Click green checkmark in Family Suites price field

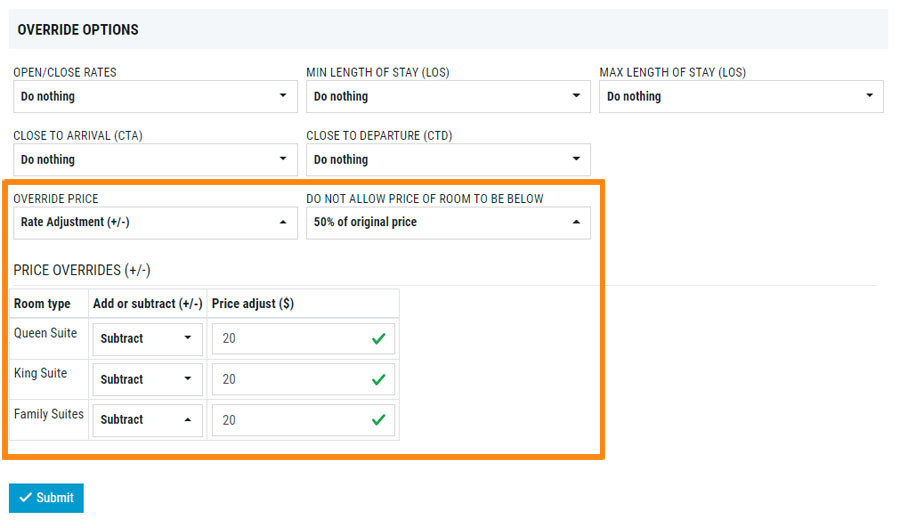pos(378,420)
